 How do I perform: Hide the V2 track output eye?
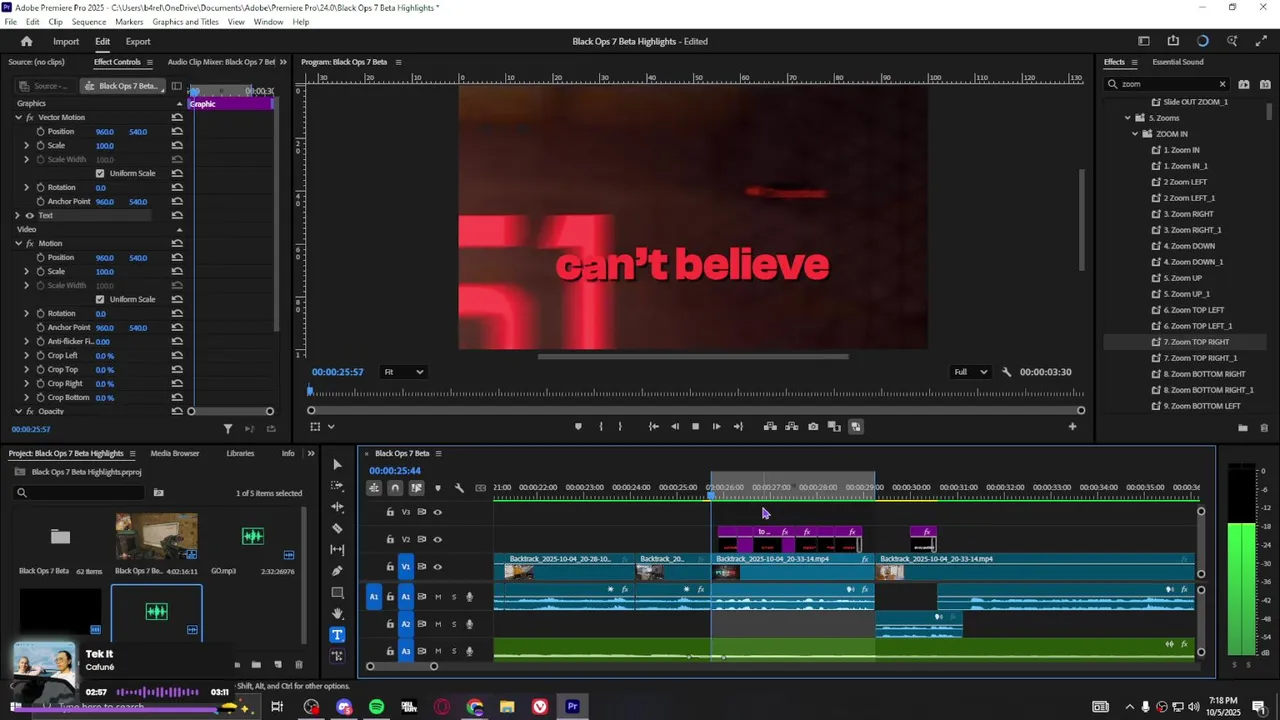point(437,539)
